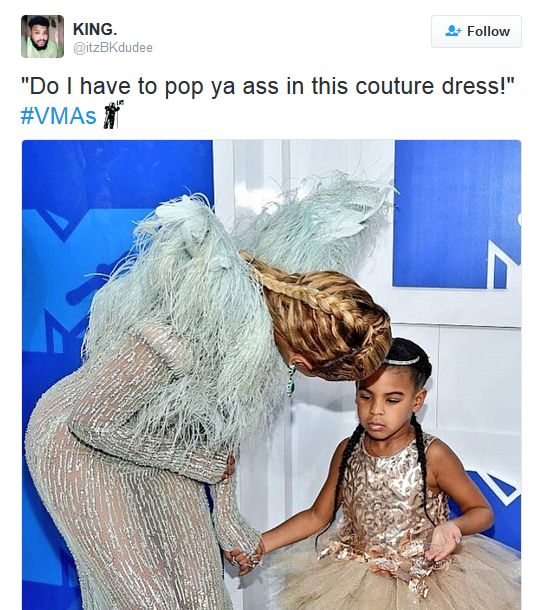The height and width of the screenshot is (610, 544).
Task: Click the KING. profile avatar picture
Action: coord(42,37)
